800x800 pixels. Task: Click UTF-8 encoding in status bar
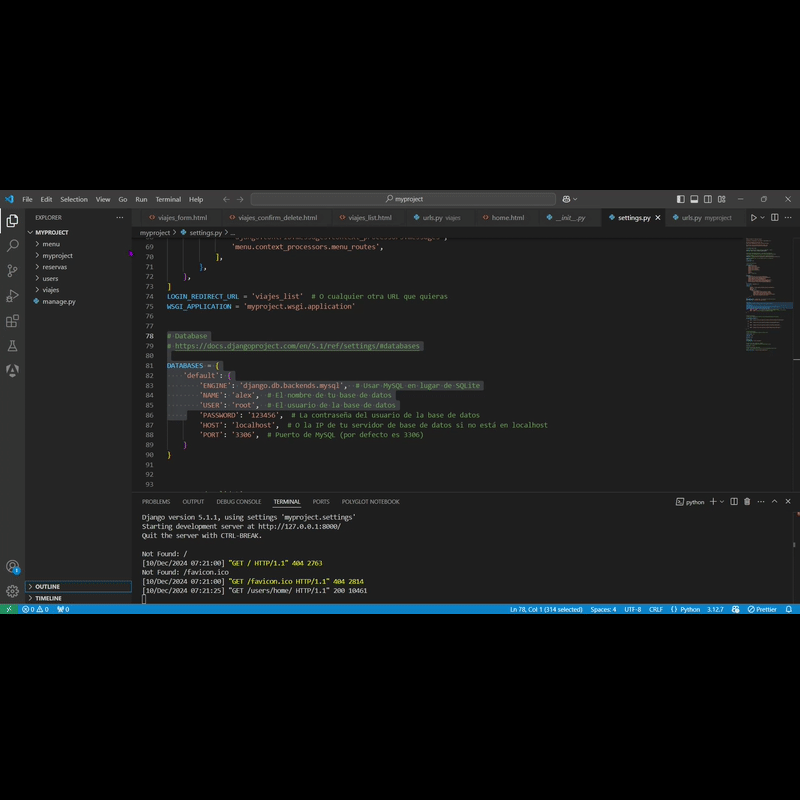click(x=633, y=609)
